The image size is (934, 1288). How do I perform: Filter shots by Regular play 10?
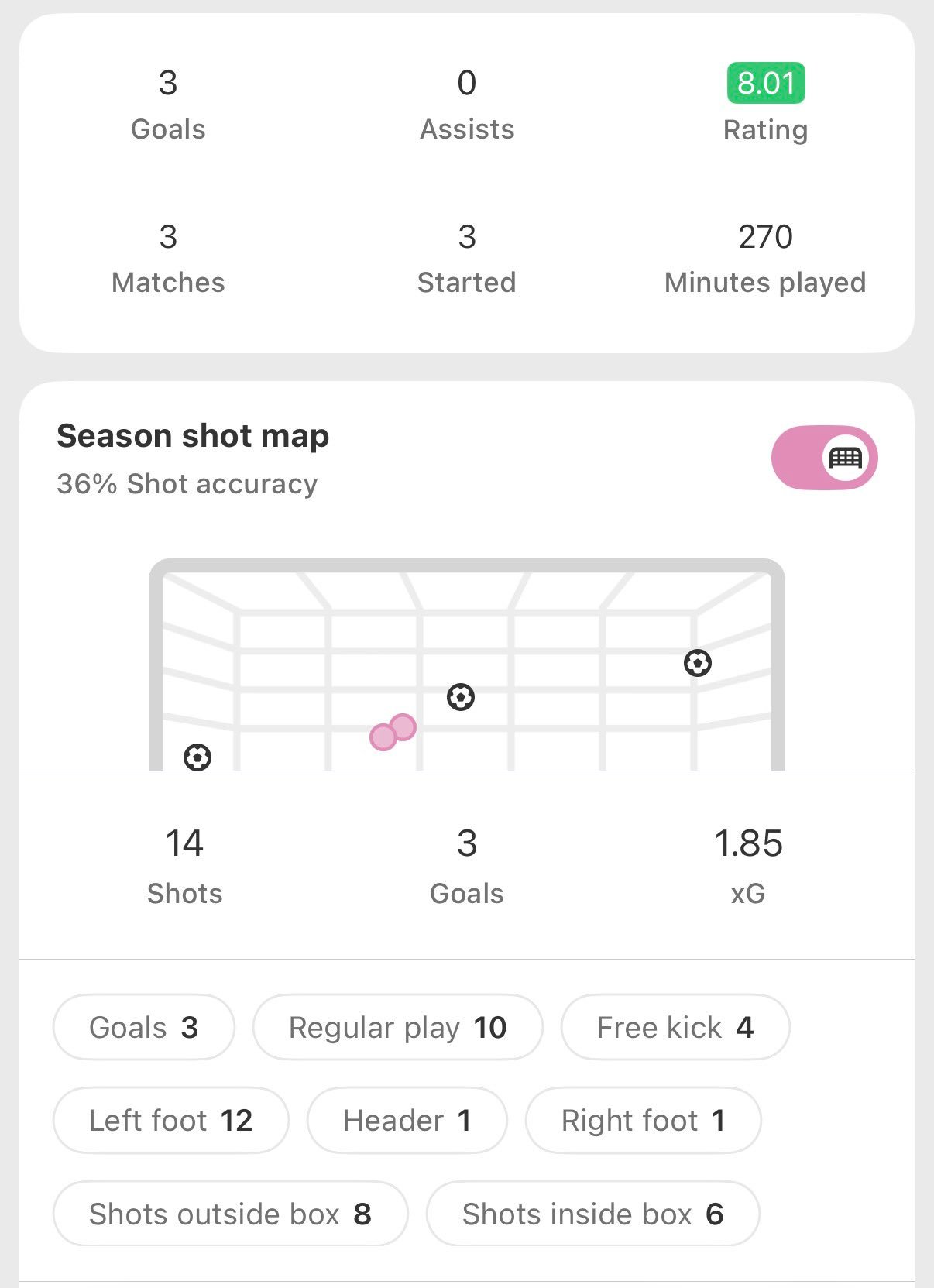click(397, 1028)
